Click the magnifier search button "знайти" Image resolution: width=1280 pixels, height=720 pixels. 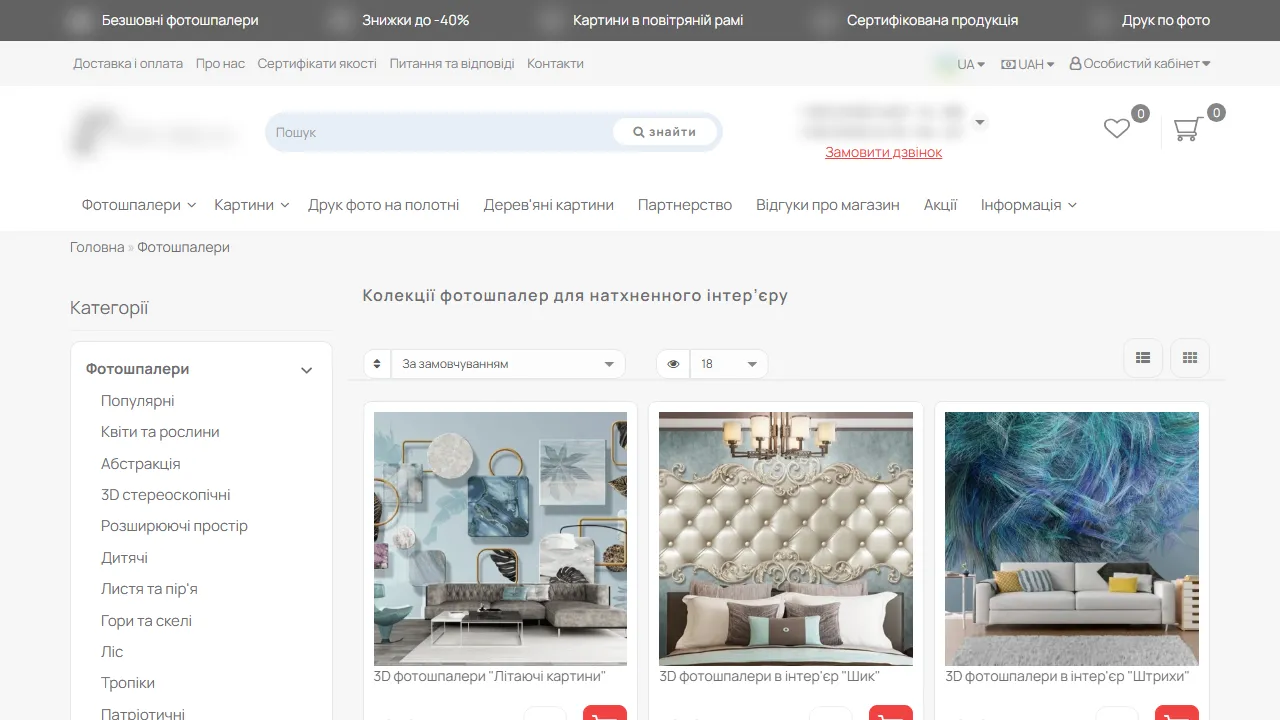665,132
